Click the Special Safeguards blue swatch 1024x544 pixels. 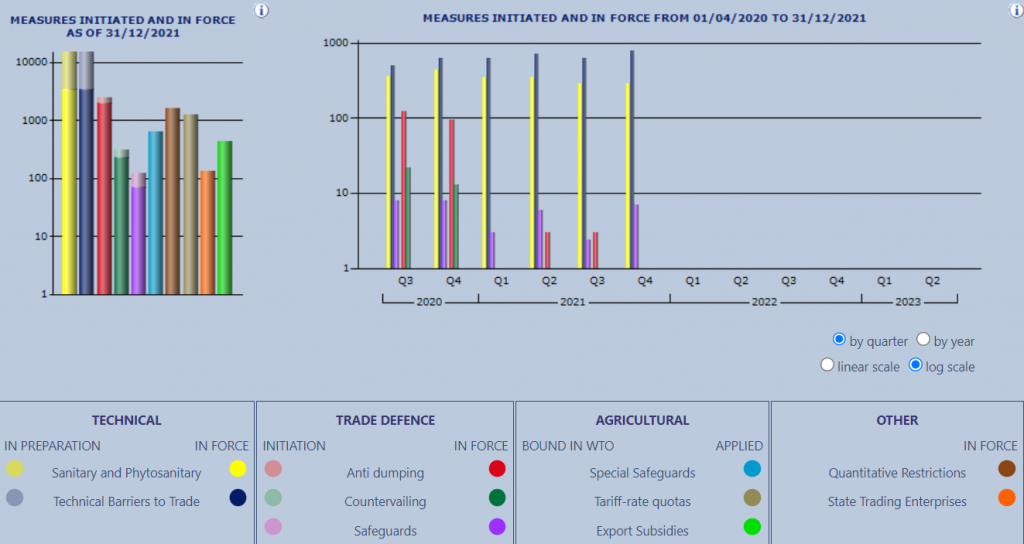point(752,469)
